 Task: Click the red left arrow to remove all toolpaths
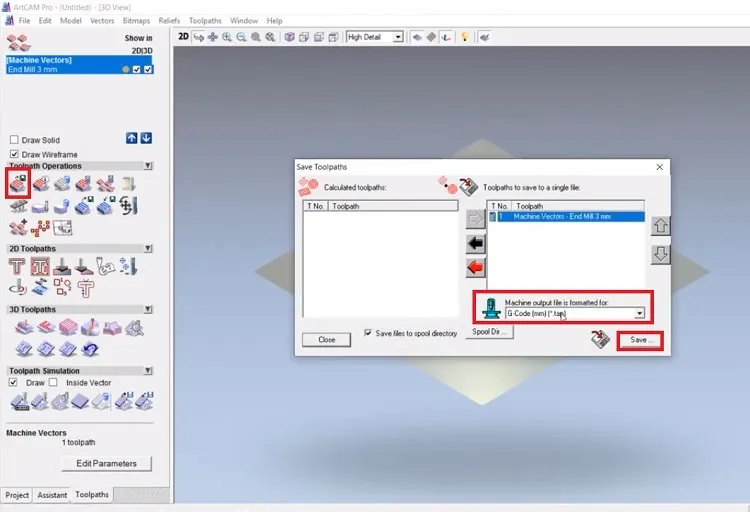[475, 267]
